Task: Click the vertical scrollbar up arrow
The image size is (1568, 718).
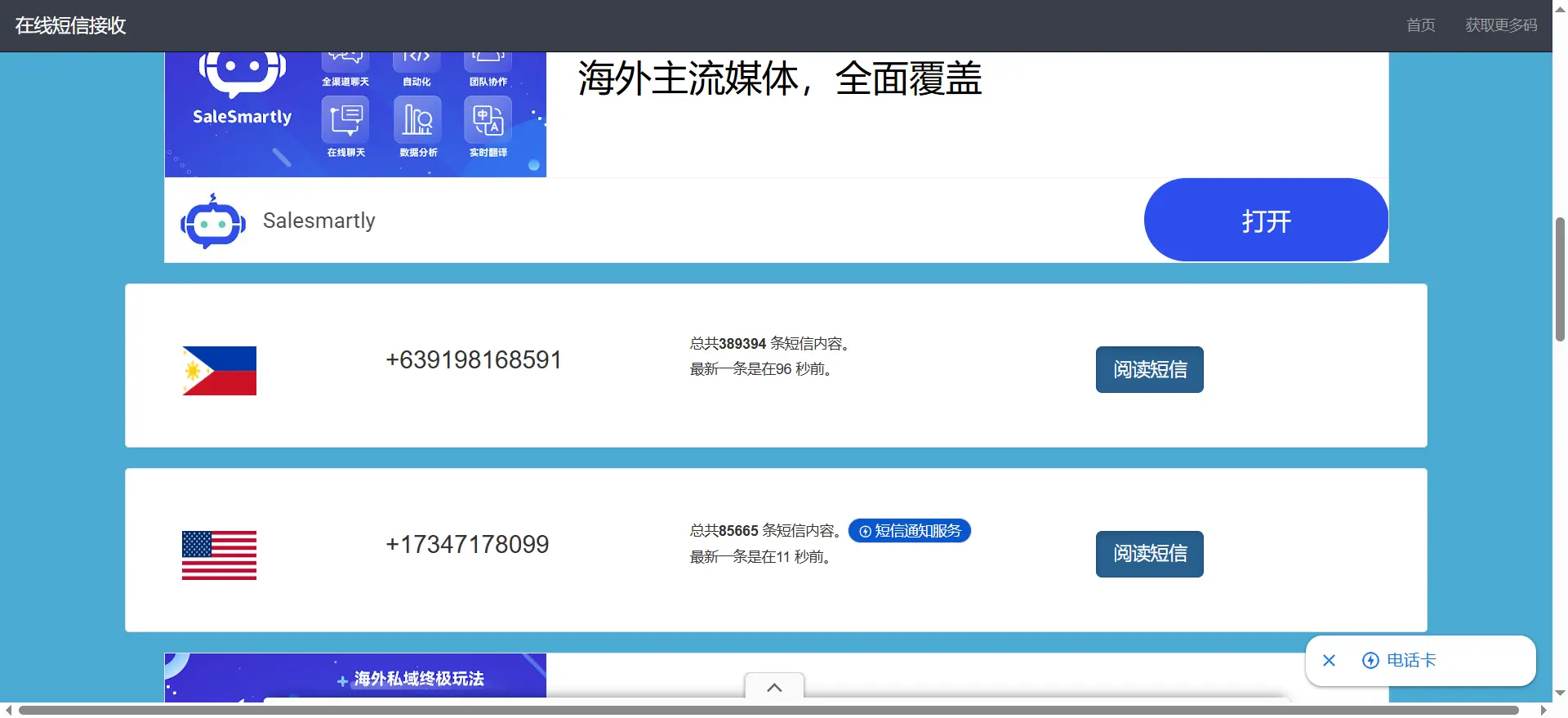Action: pyautogui.click(x=1560, y=7)
